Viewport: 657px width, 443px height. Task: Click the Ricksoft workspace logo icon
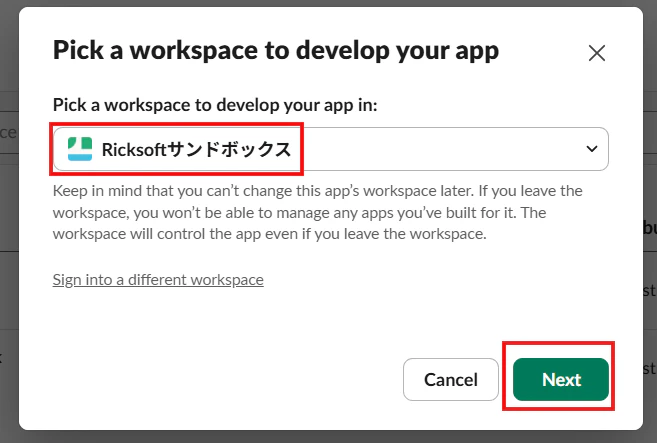(x=80, y=149)
